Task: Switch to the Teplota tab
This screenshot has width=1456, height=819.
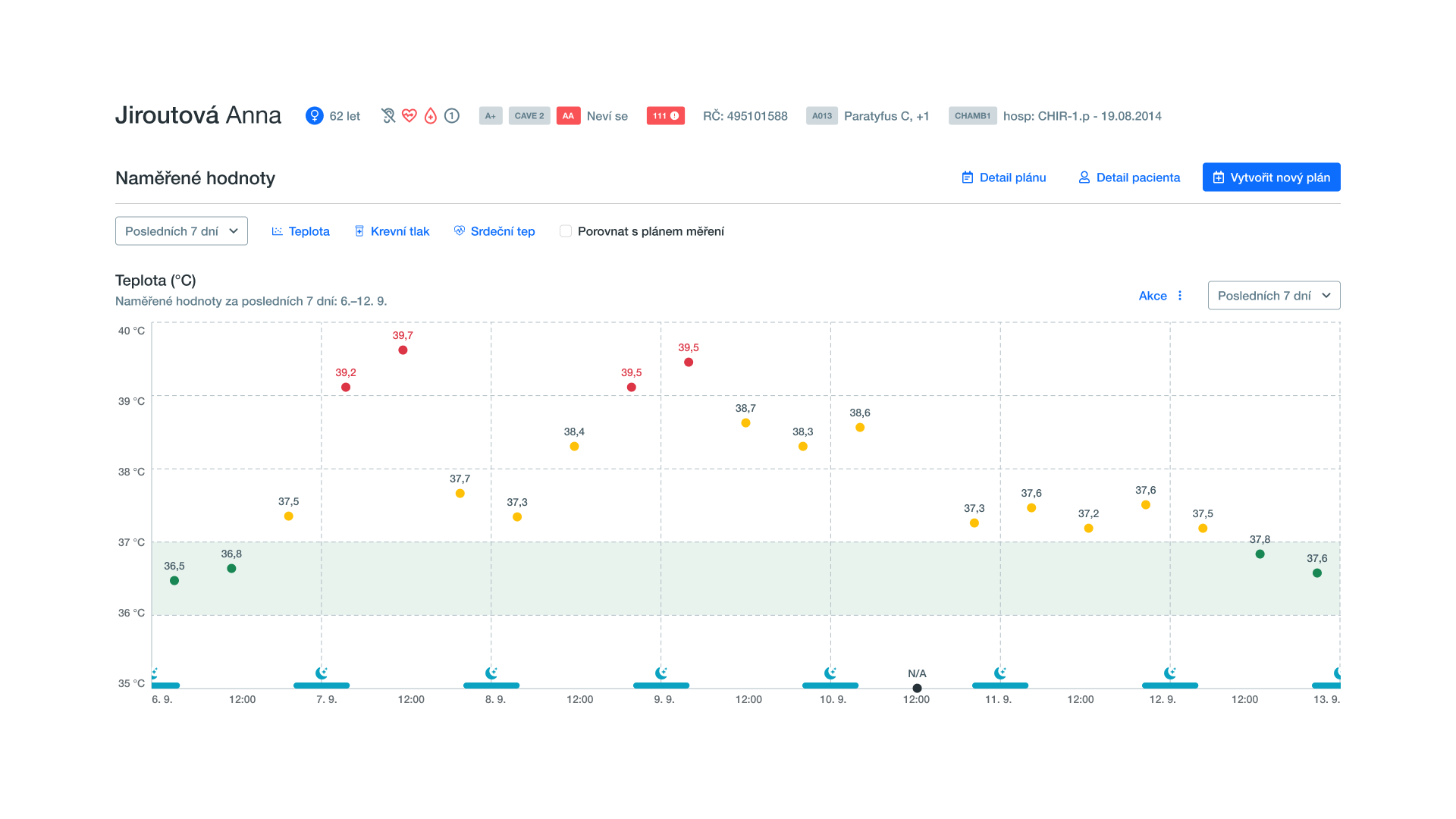Action: 301,231
